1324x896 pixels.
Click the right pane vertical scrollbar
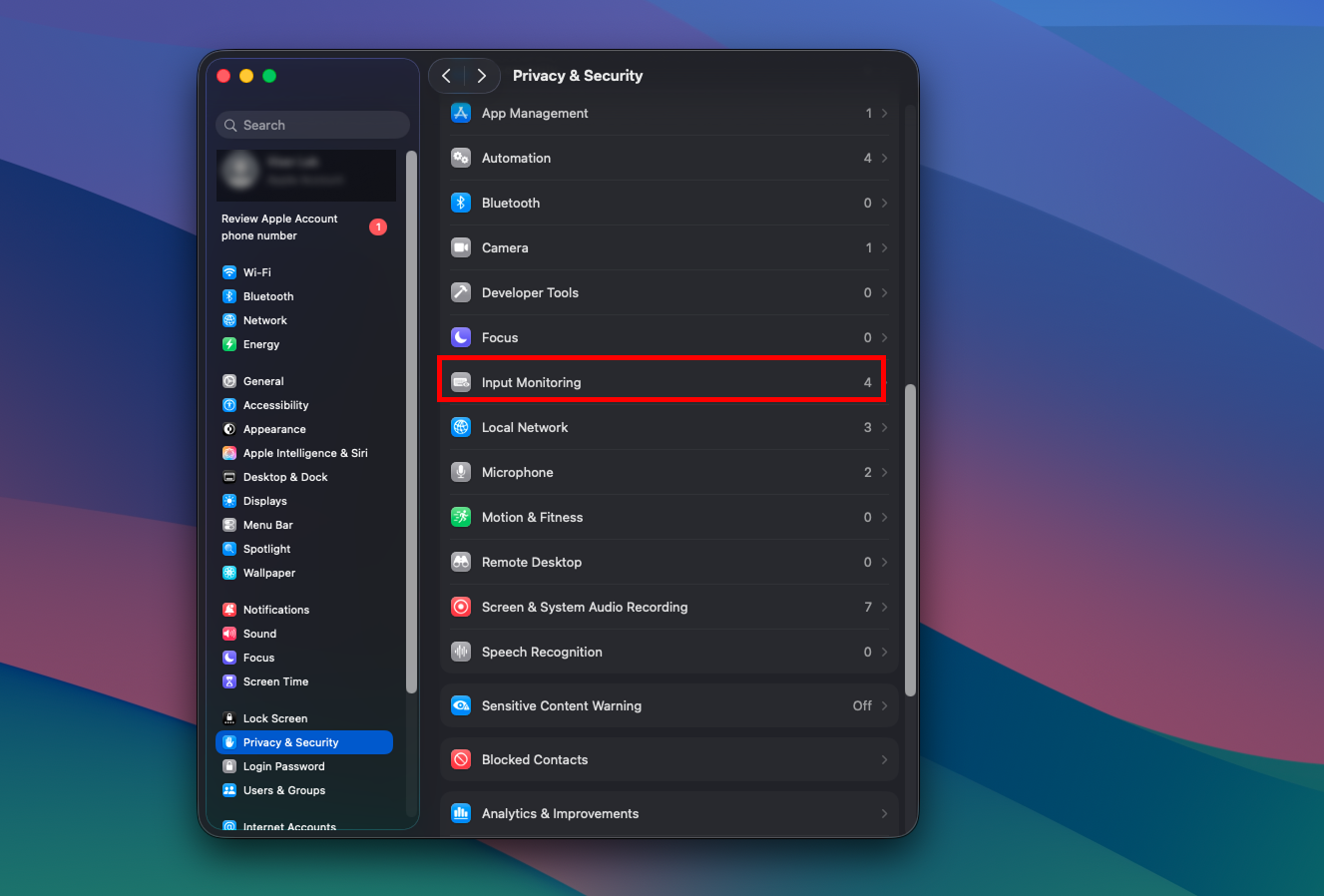point(910,539)
